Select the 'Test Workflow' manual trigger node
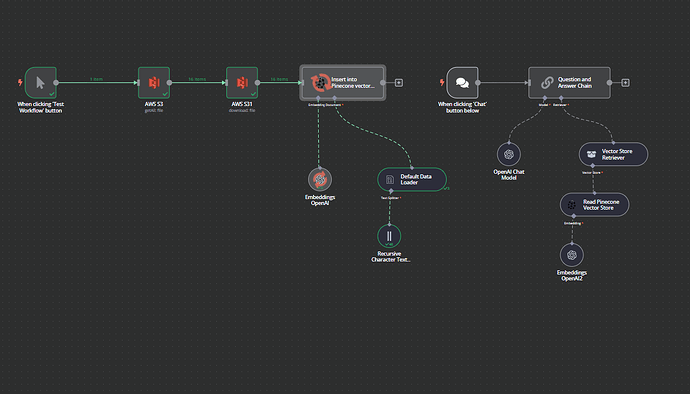The height and width of the screenshot is (394, 690). coord(40,82)
